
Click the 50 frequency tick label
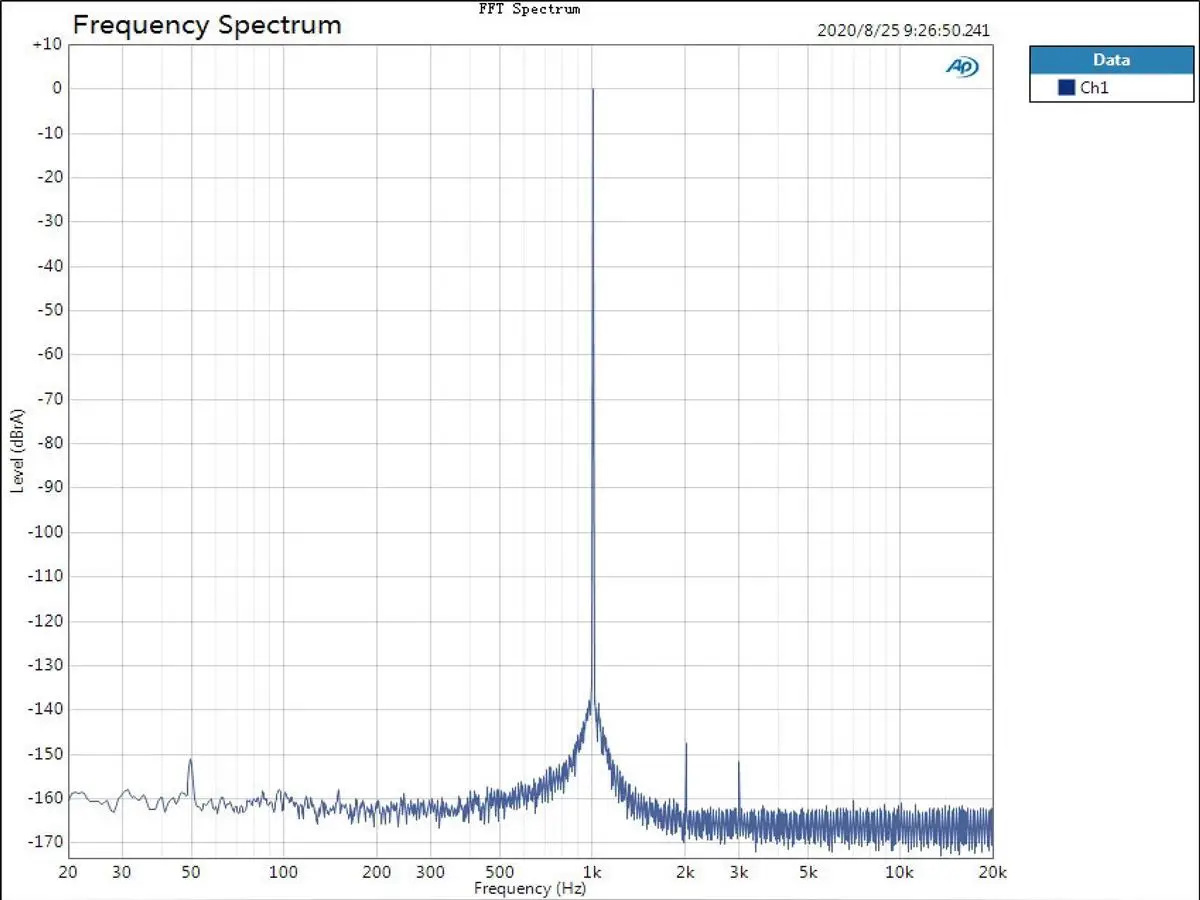190,872
